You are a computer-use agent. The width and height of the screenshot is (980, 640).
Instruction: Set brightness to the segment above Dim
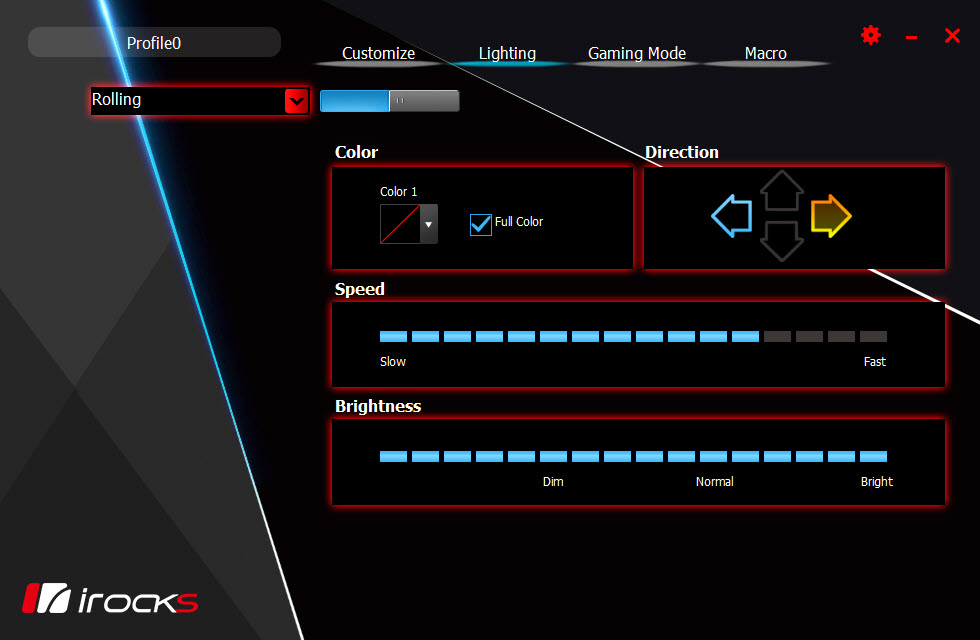coord(553,456)
